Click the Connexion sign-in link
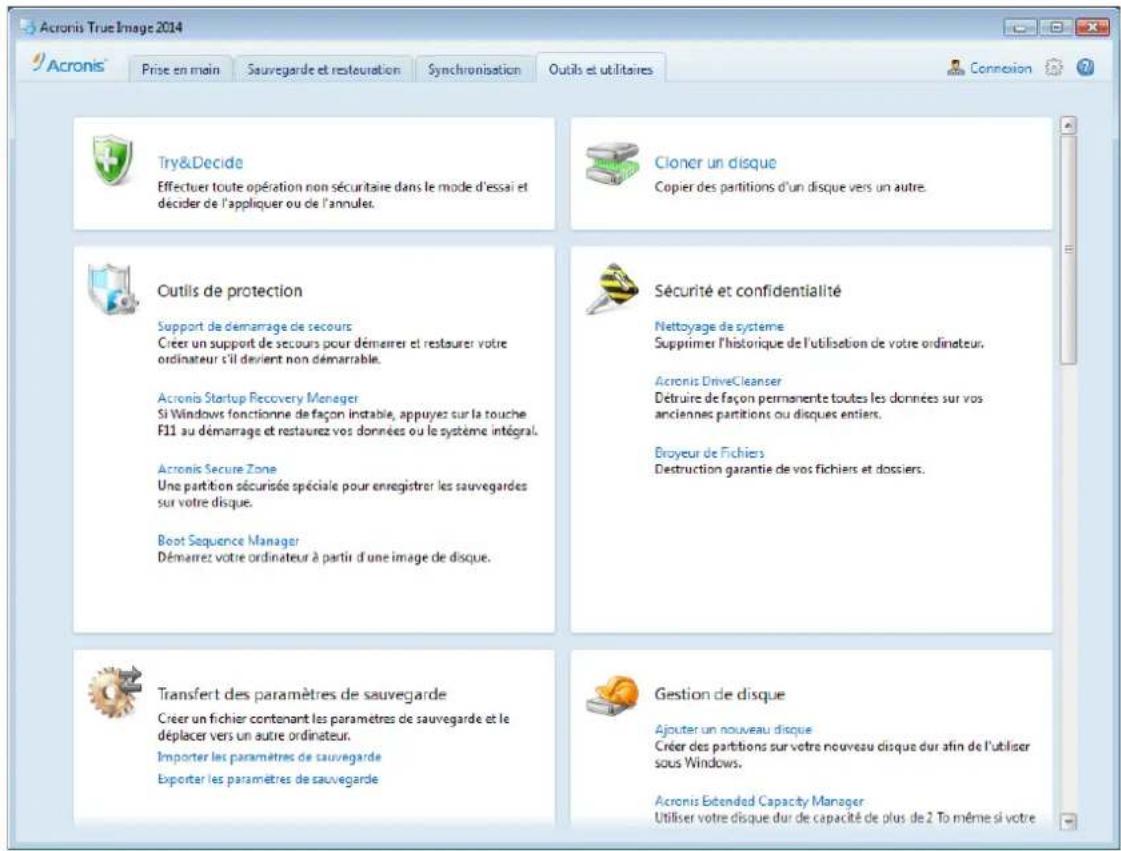The height and width of the screenshot is (851, 1121). point(1000,68)
